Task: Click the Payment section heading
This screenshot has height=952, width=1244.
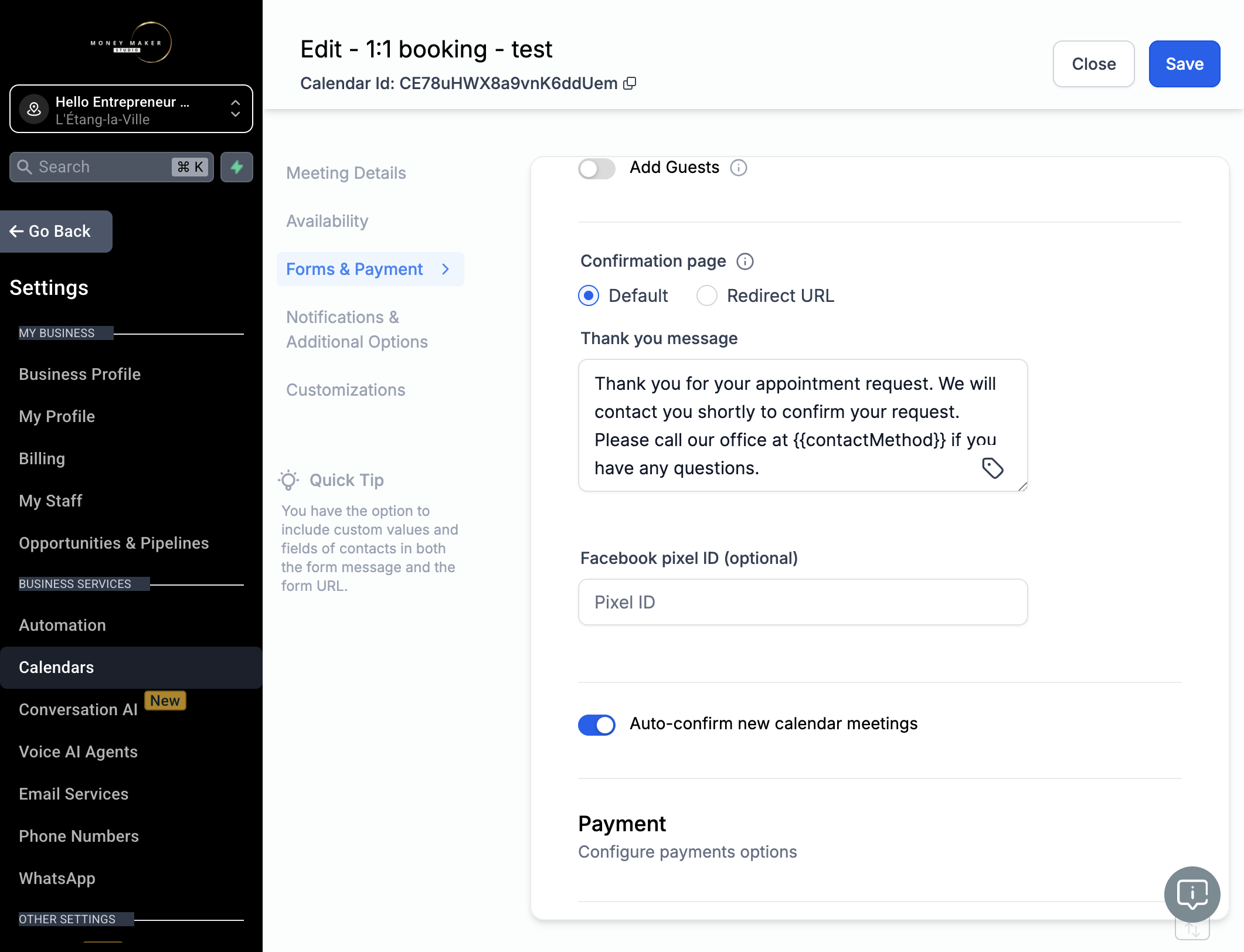Action: coord(622,824)
